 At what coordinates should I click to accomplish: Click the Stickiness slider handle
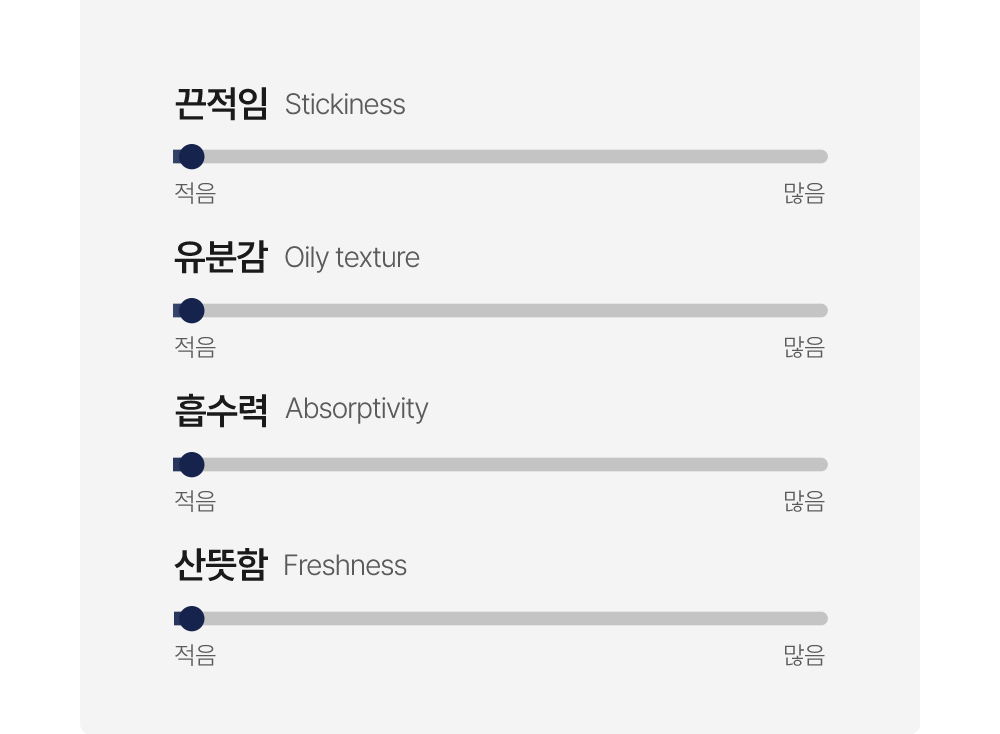point(191,157)
